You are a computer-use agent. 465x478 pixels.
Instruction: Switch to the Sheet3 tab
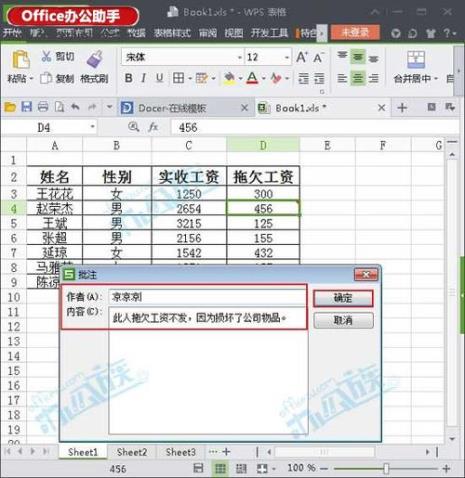click(181, 452)
